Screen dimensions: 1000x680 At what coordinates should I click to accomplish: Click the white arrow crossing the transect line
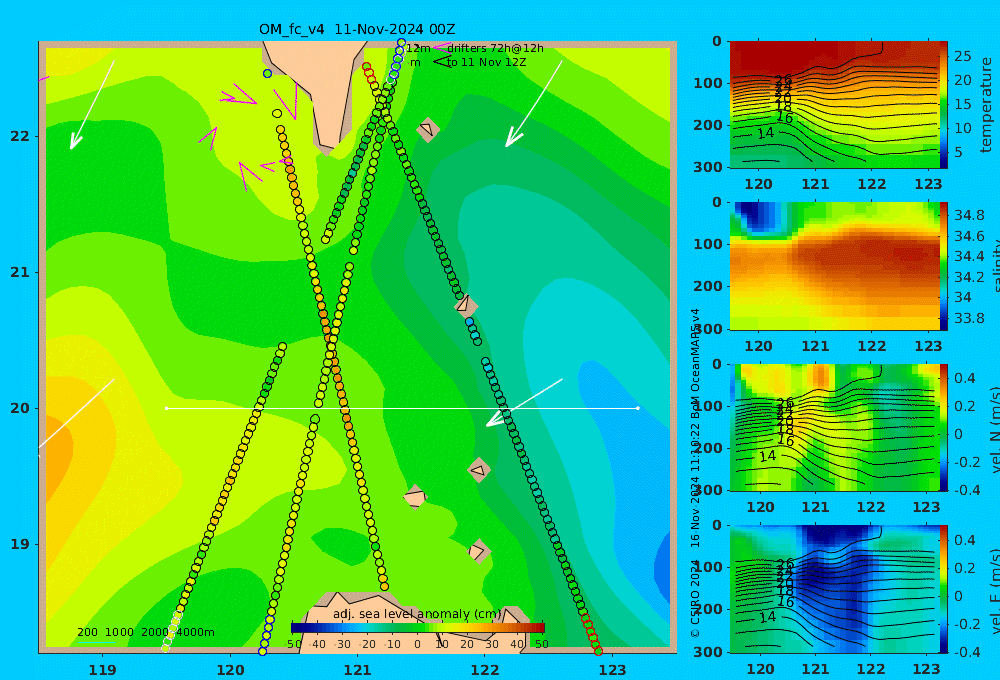tap(524, 403)
